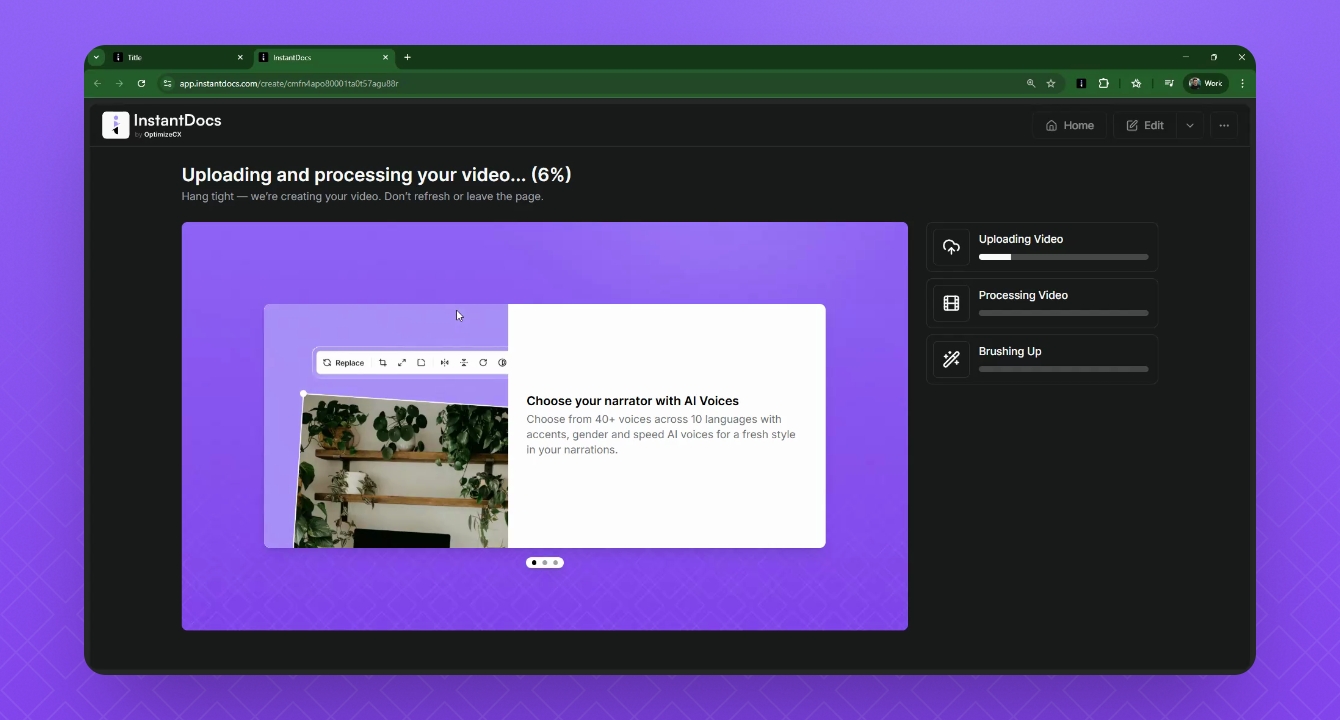
Task: Click the rotate icon in slide toolbar
Action: 483,363
